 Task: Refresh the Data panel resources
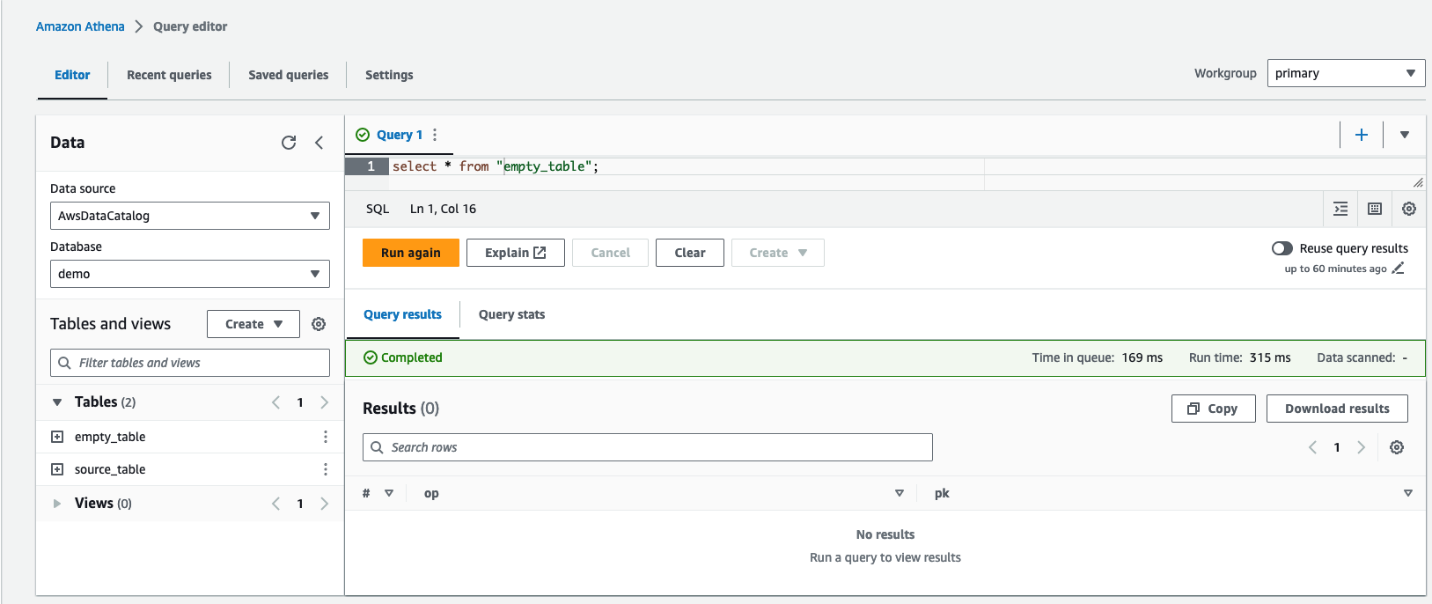click(x=289, y=142)
